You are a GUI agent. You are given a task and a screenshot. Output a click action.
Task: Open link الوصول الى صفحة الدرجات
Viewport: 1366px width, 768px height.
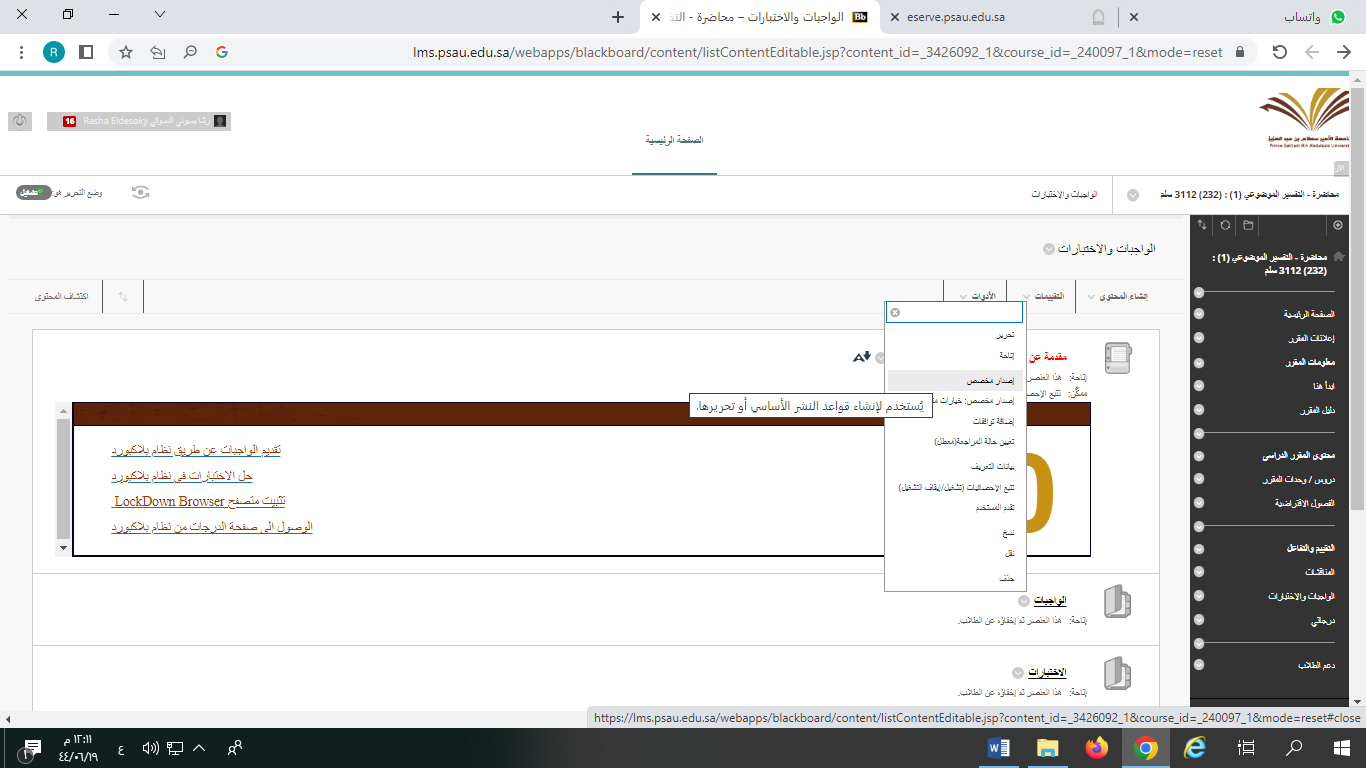coord(212,527)
